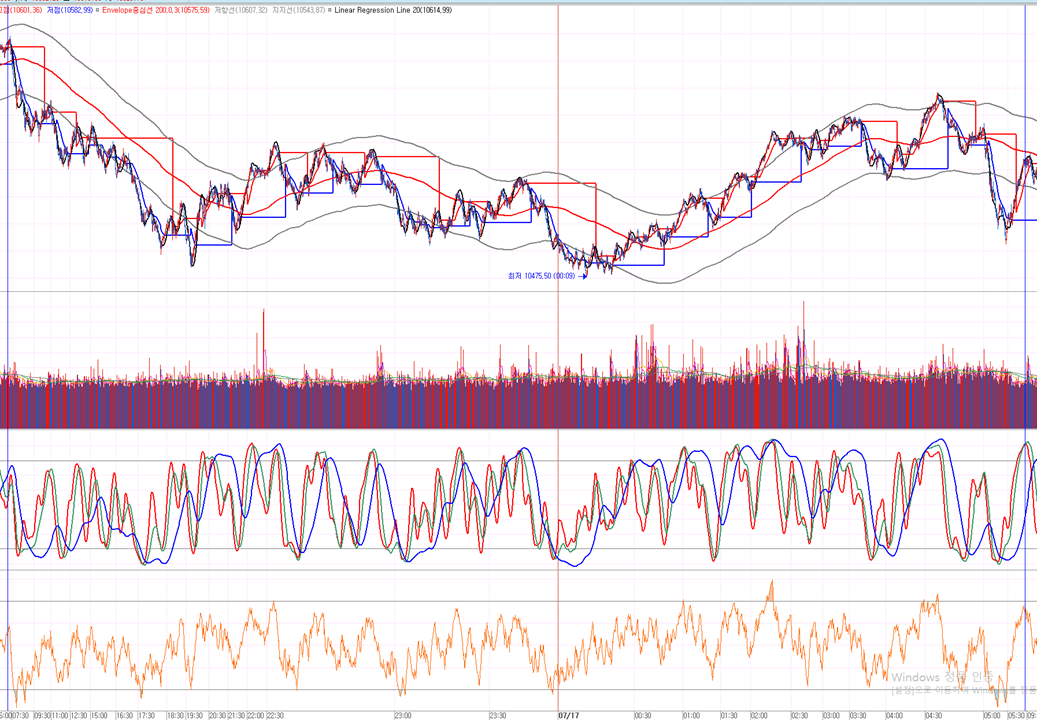Click the 02:00 time axis label

click(x=759, y=715)
